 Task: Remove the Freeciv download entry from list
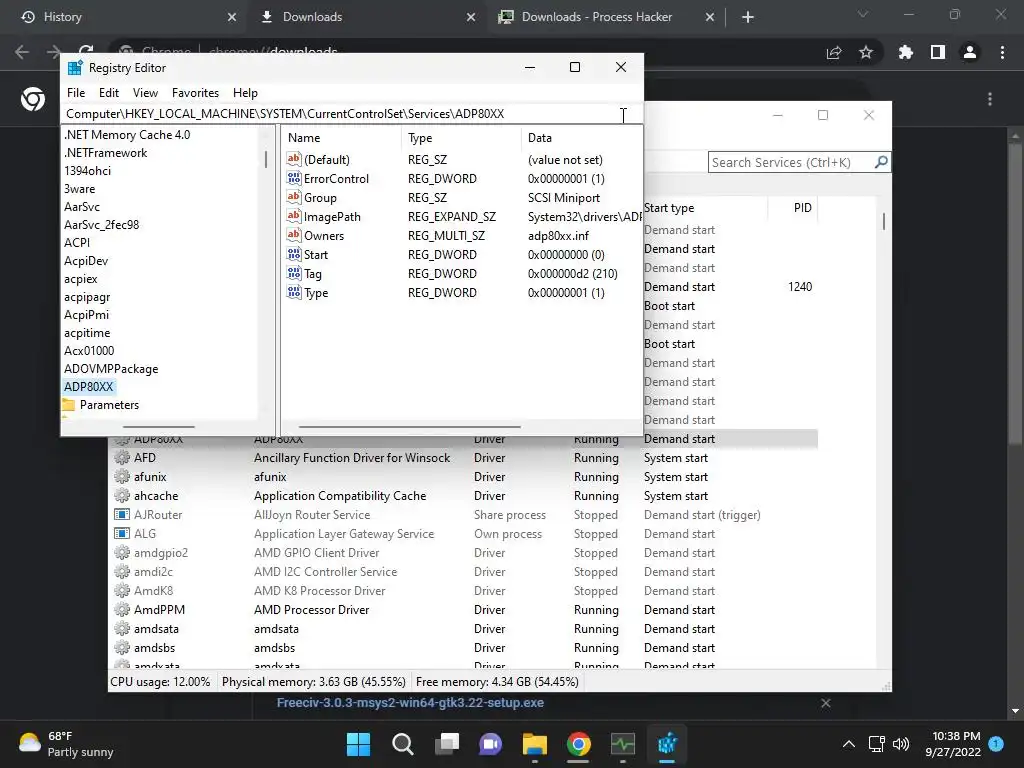tap(825, 703)
